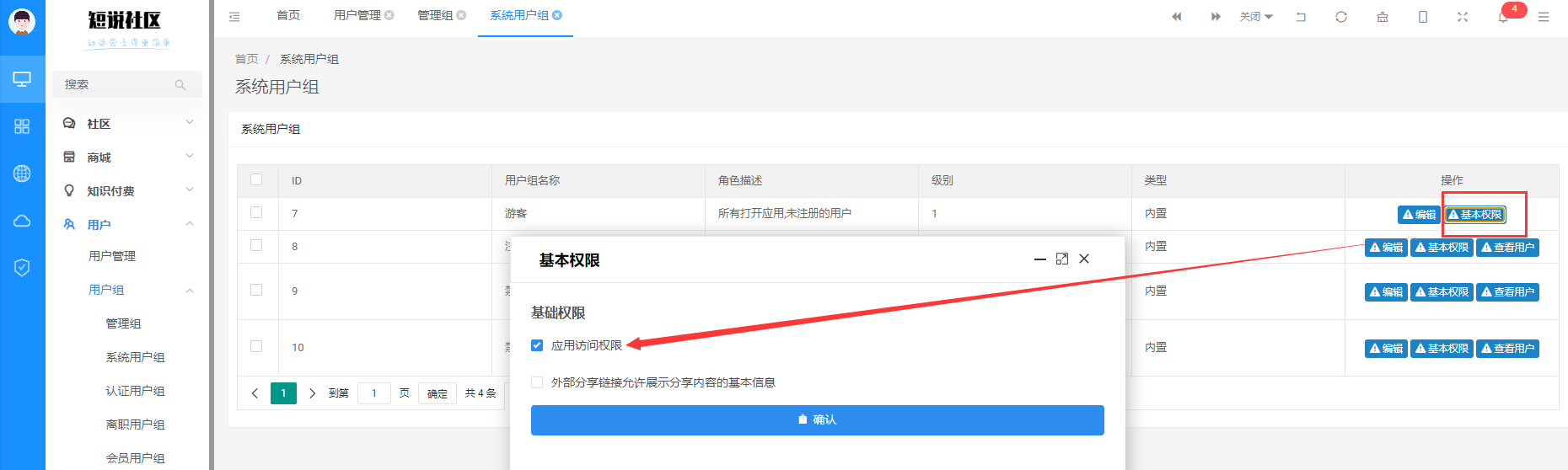Screen dimensions: 1568x470
Task: Open 系统用户组 in the sidebar
Action: (x=135, y=357)
